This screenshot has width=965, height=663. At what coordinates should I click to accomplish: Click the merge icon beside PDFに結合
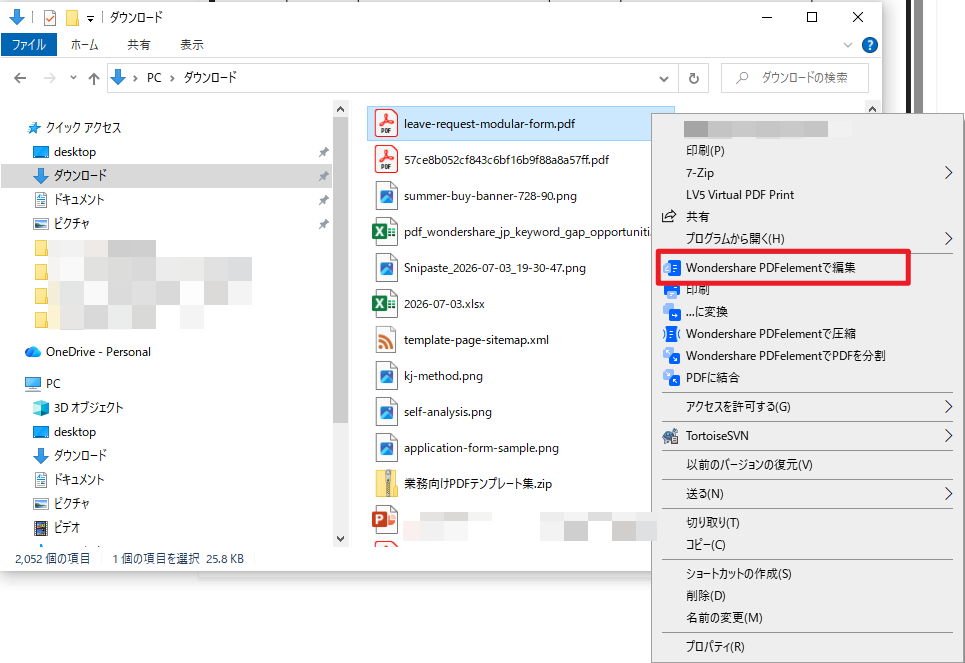(x=672, y=378)
